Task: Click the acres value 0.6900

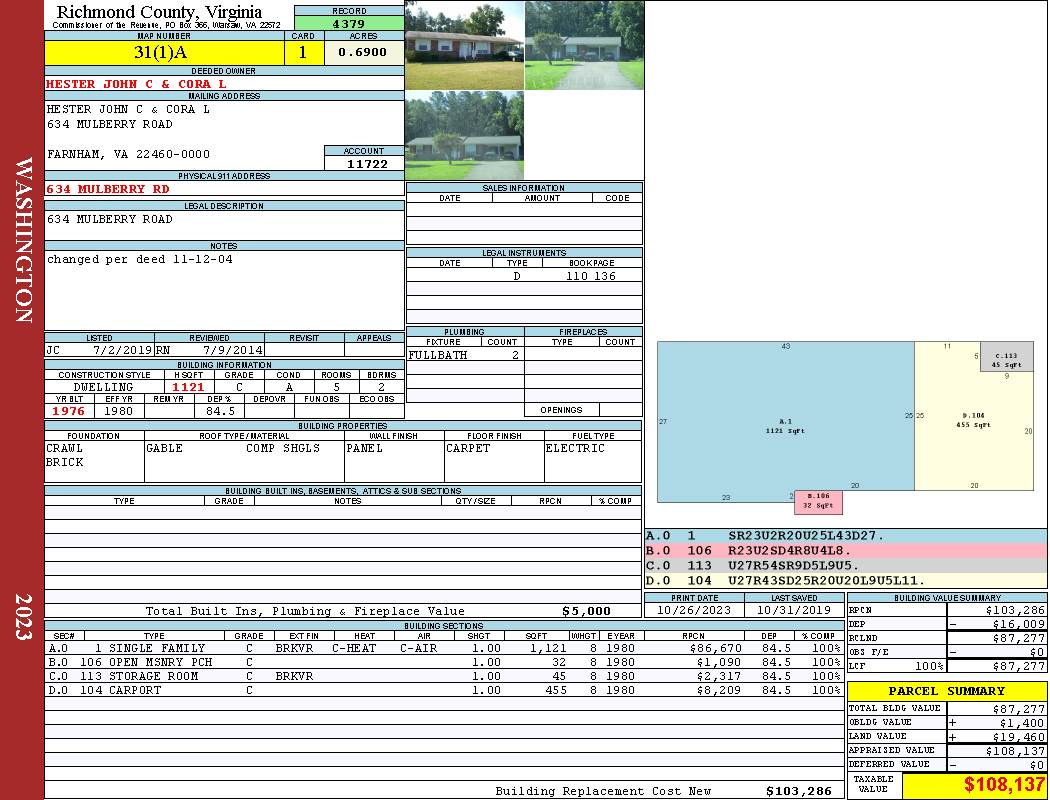Action: pos(363,53)
